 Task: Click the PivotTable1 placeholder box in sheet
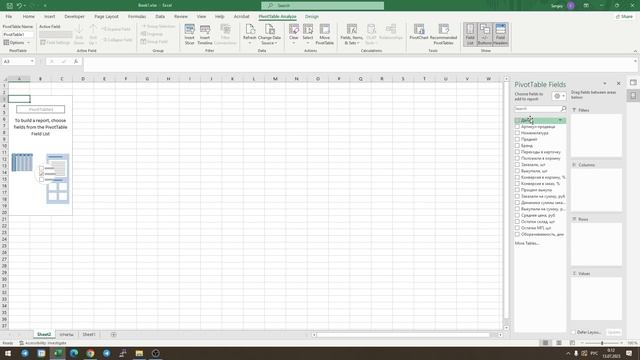[x=40, y=109]
